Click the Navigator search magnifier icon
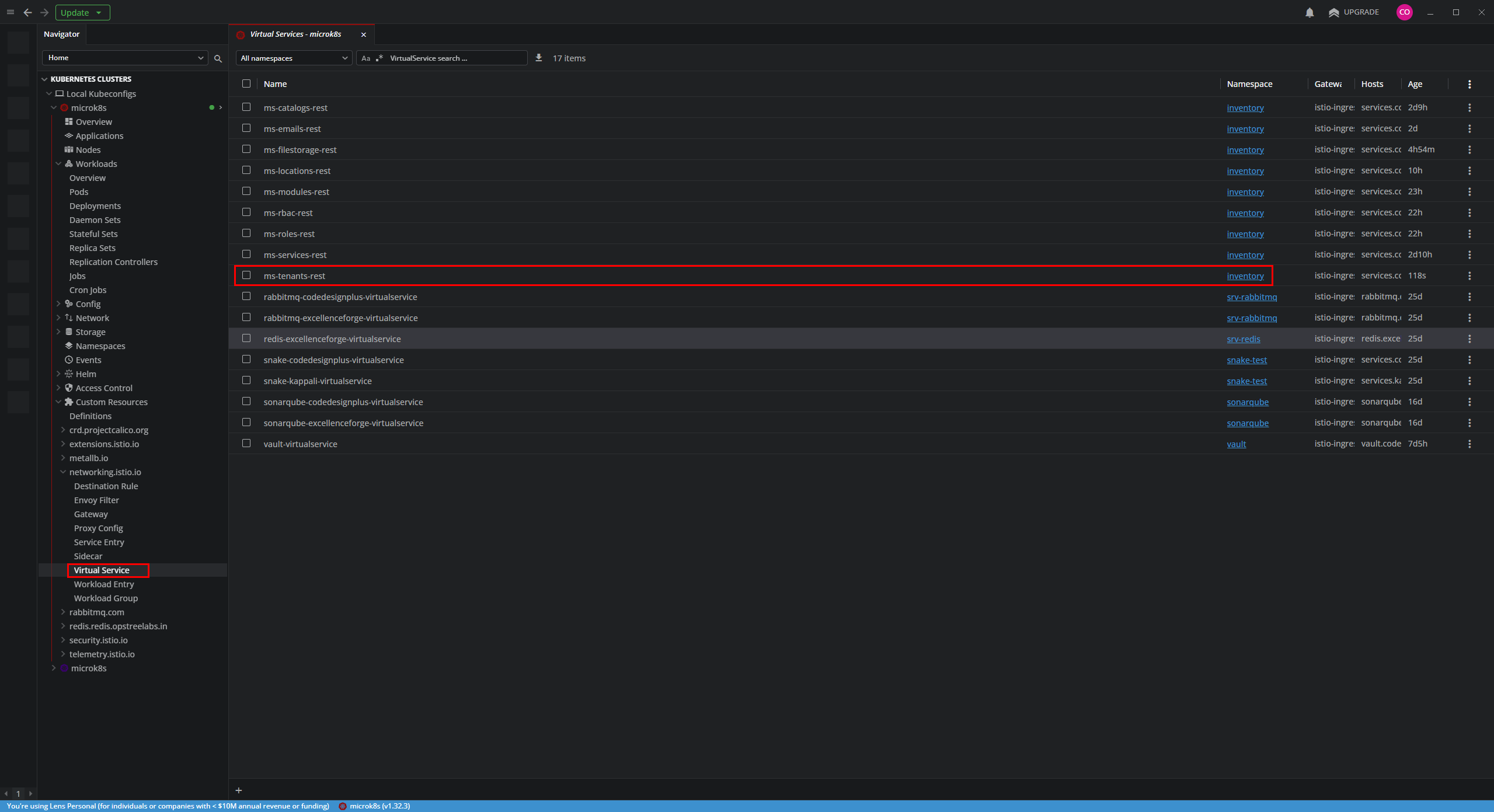The height and width of the screenshot is (812, 1494). coord(218,58)
